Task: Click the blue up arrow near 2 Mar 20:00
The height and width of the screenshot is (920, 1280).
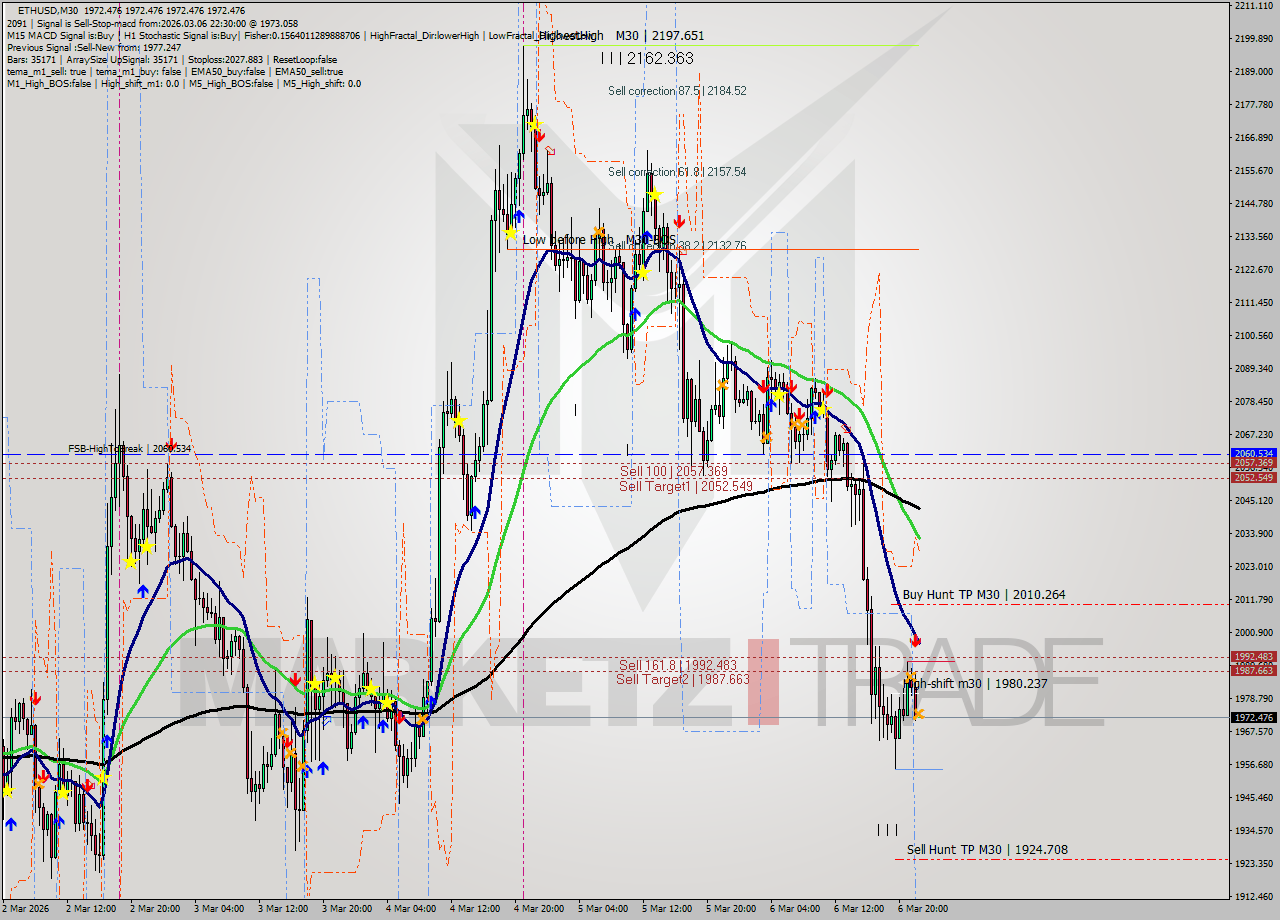Action: tap(143, 590)
